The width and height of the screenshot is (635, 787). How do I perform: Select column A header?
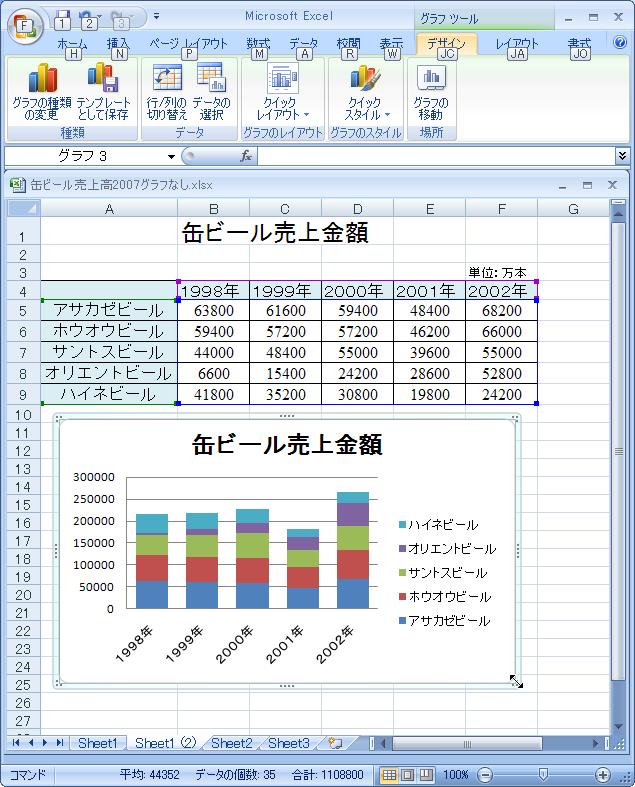109,209
